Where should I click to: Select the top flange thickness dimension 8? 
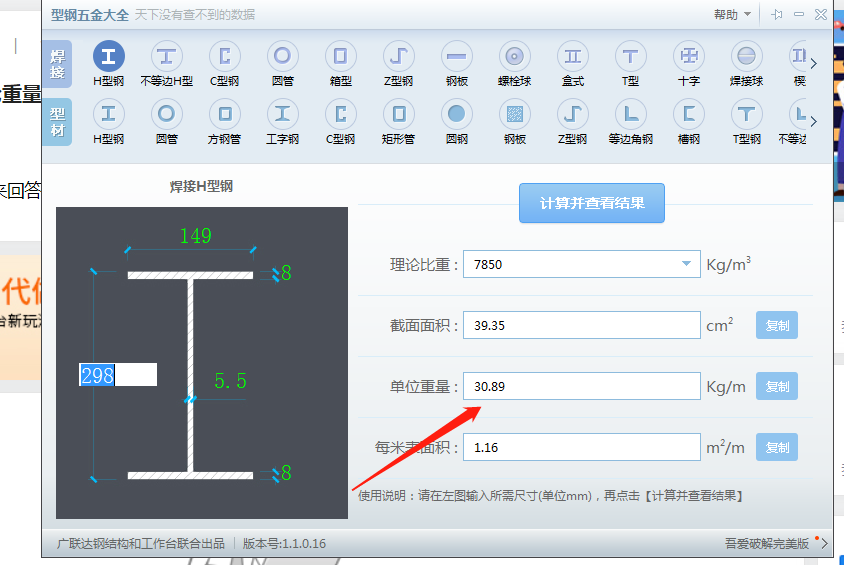(x=286, y=273)
